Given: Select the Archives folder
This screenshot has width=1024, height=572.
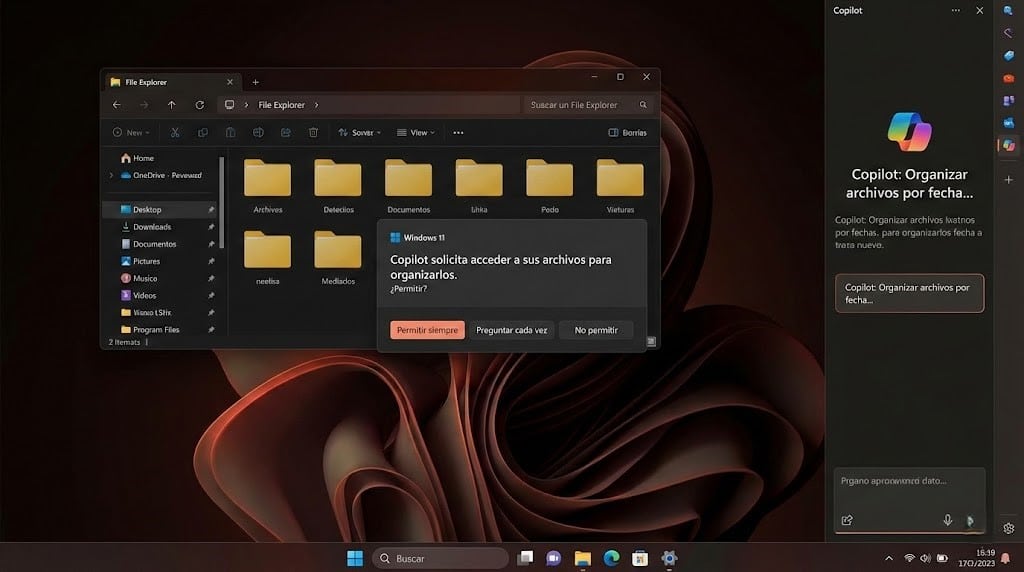Looking at the screenshot, I should [x=268, y=187].
